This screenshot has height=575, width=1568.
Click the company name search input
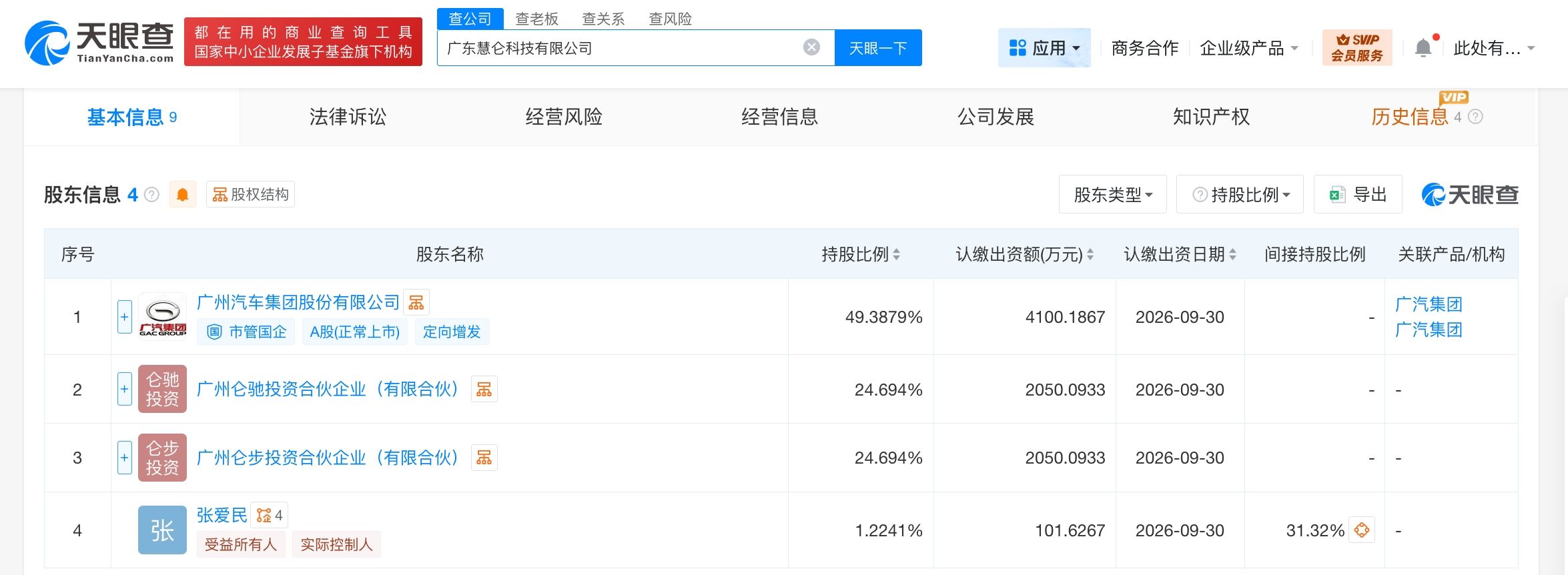[621, 48]
